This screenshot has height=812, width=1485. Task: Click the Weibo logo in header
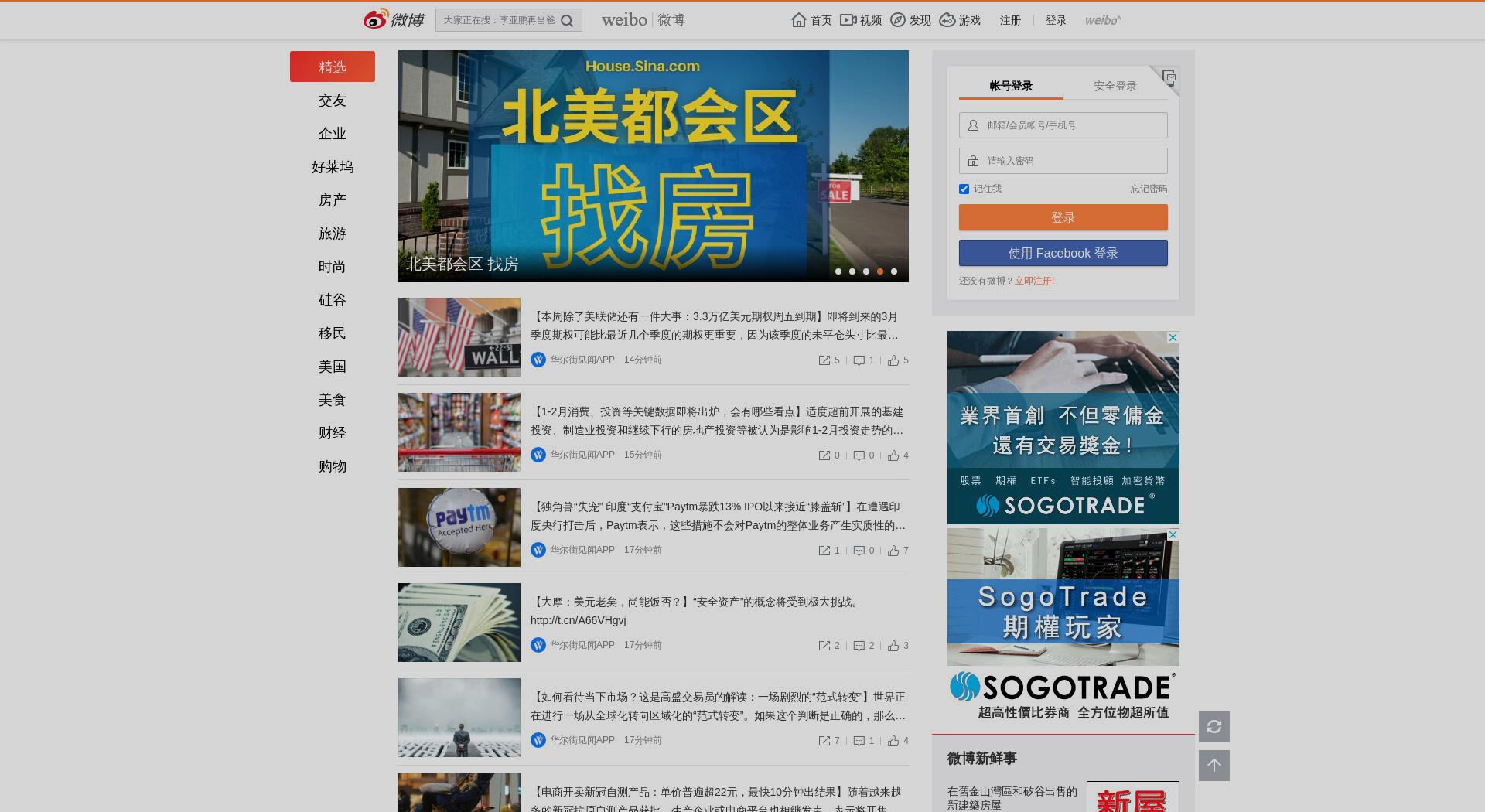pyautogui.click(x=394, y=19)
